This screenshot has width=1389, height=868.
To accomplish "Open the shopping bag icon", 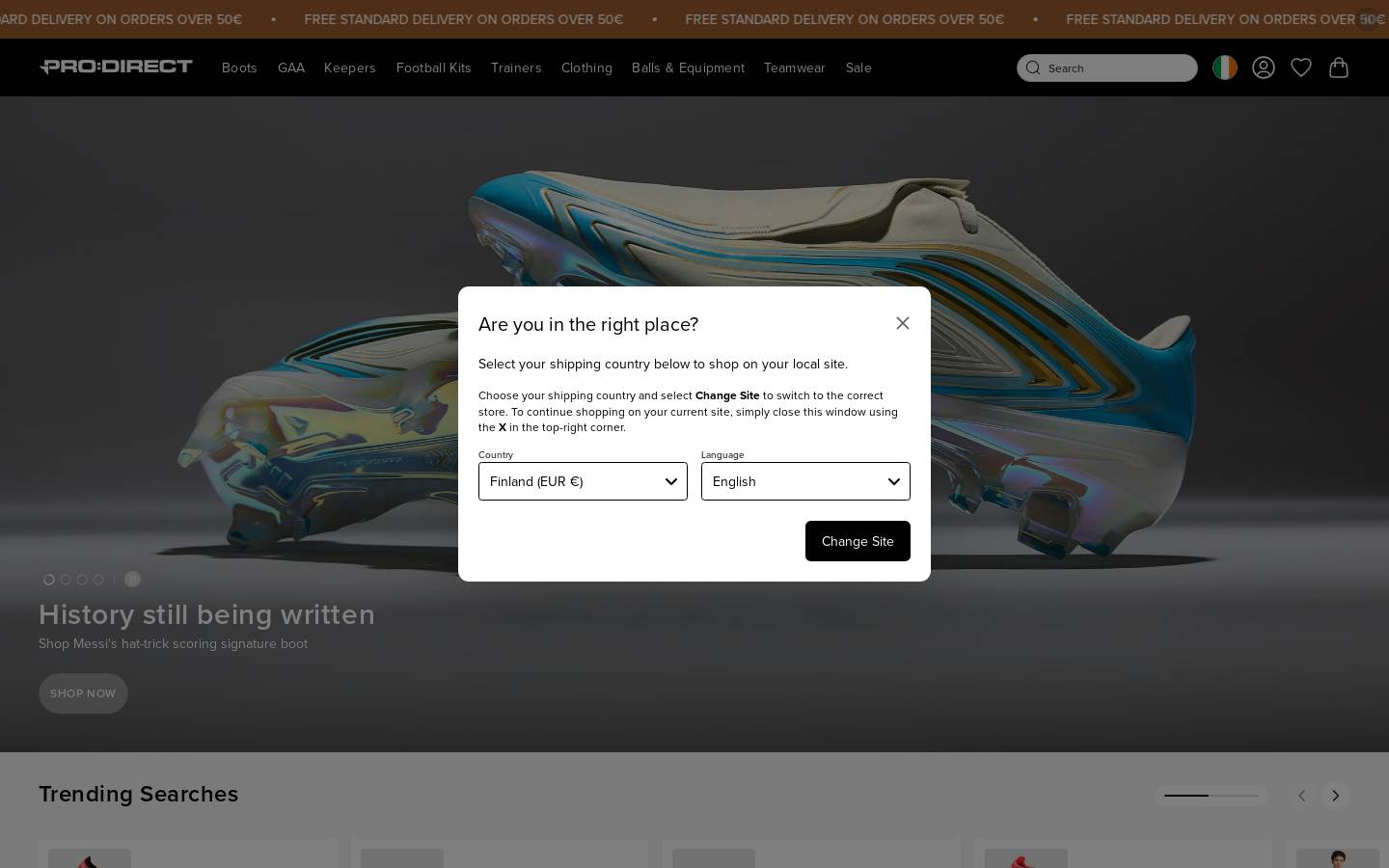I will pyautogui.click(x=1339, y=68).
